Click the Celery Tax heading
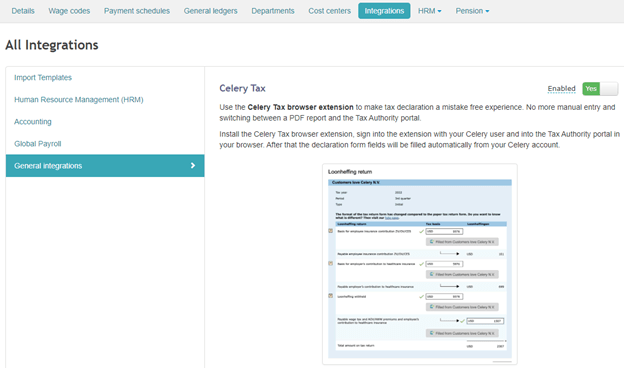624x368 pixels. point(242,88)
